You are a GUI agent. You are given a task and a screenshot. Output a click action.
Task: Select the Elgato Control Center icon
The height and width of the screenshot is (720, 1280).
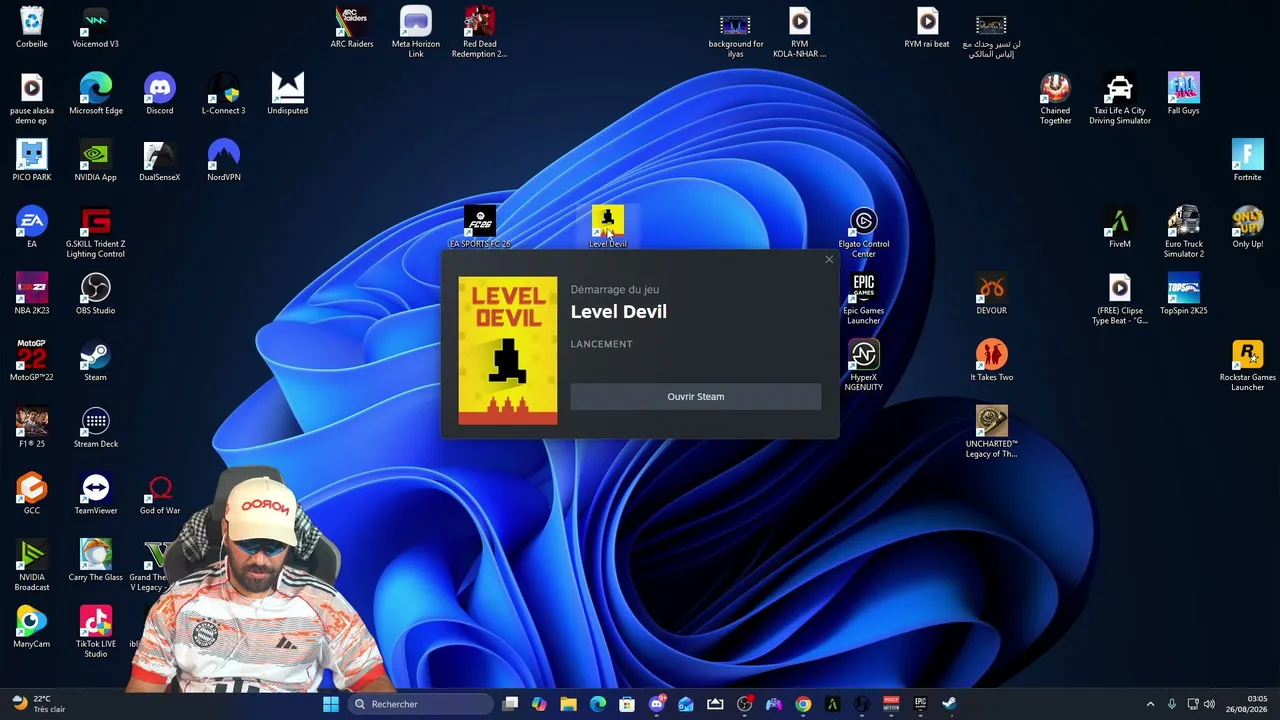pyautogui.click(x=864, y=232)
